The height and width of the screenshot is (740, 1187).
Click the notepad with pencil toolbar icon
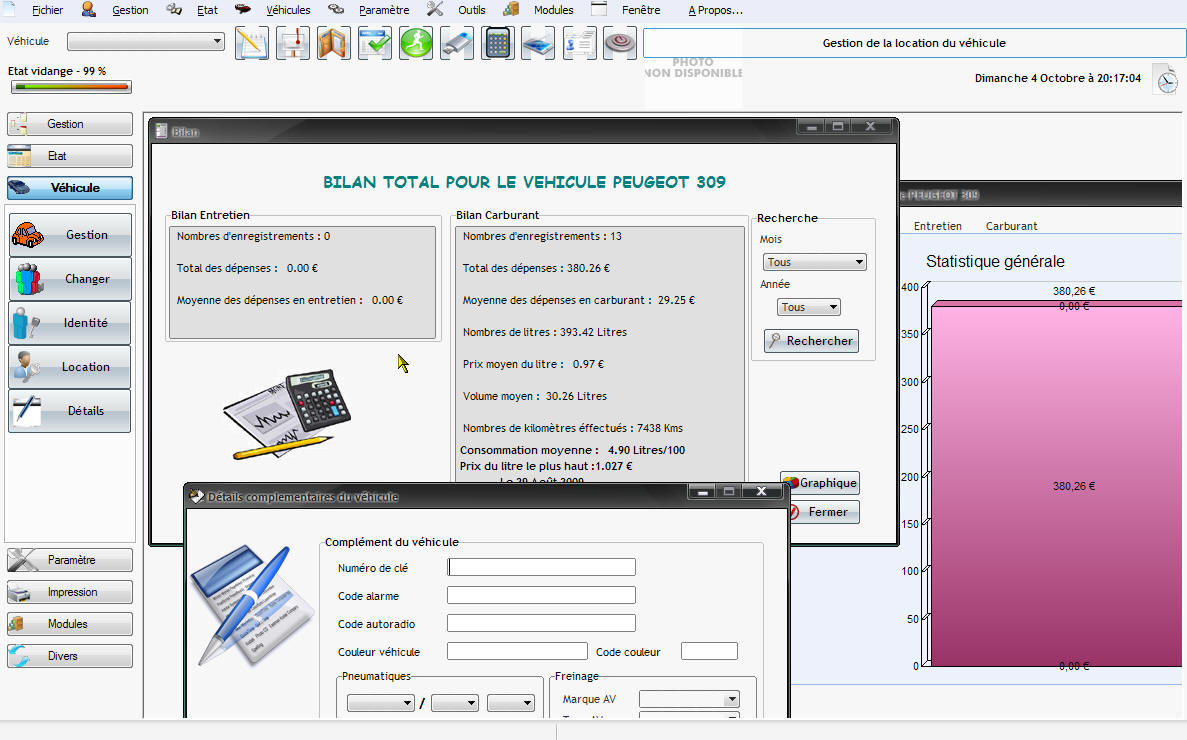[252, 43]
